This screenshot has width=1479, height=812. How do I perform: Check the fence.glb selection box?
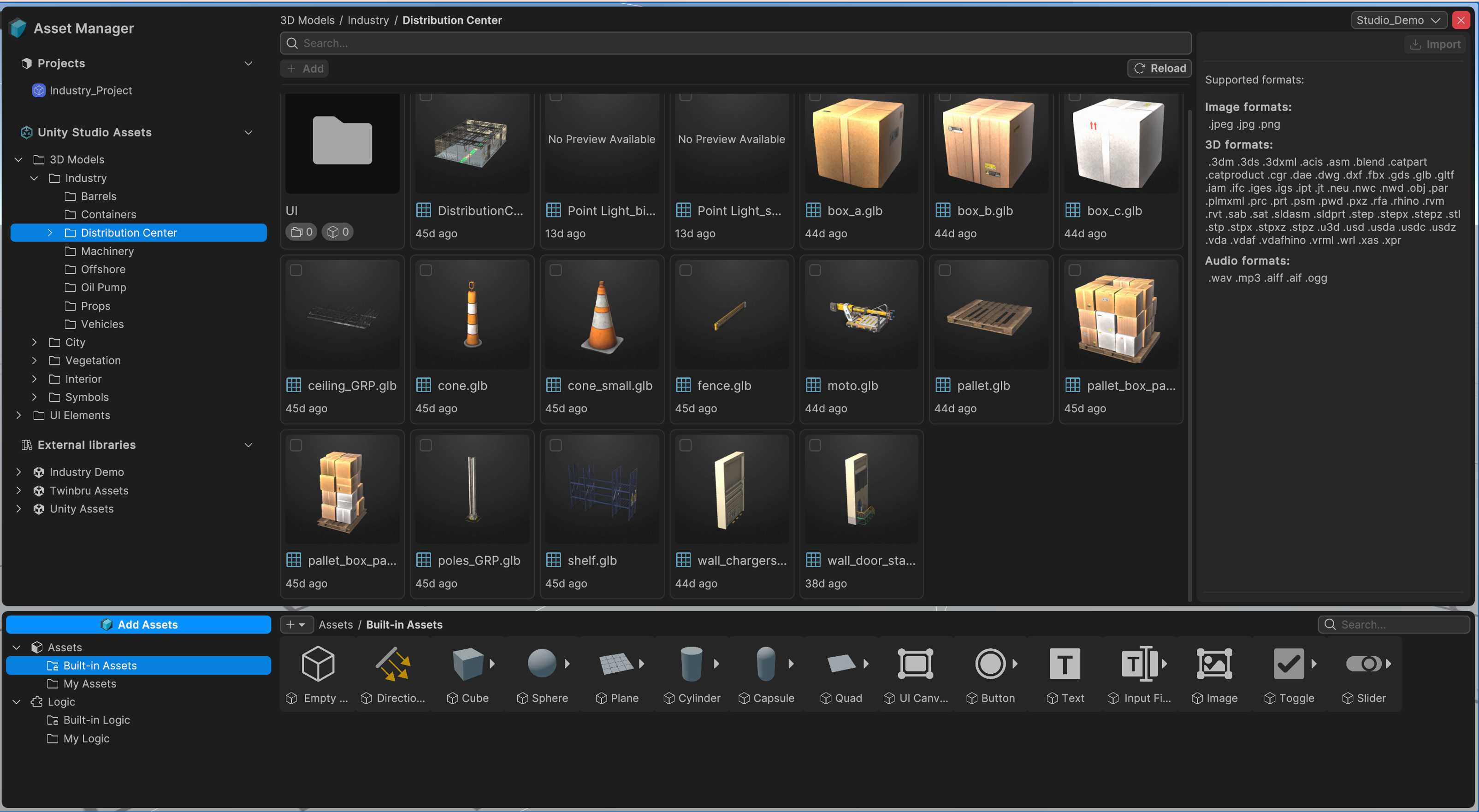(x=686, y=271)
